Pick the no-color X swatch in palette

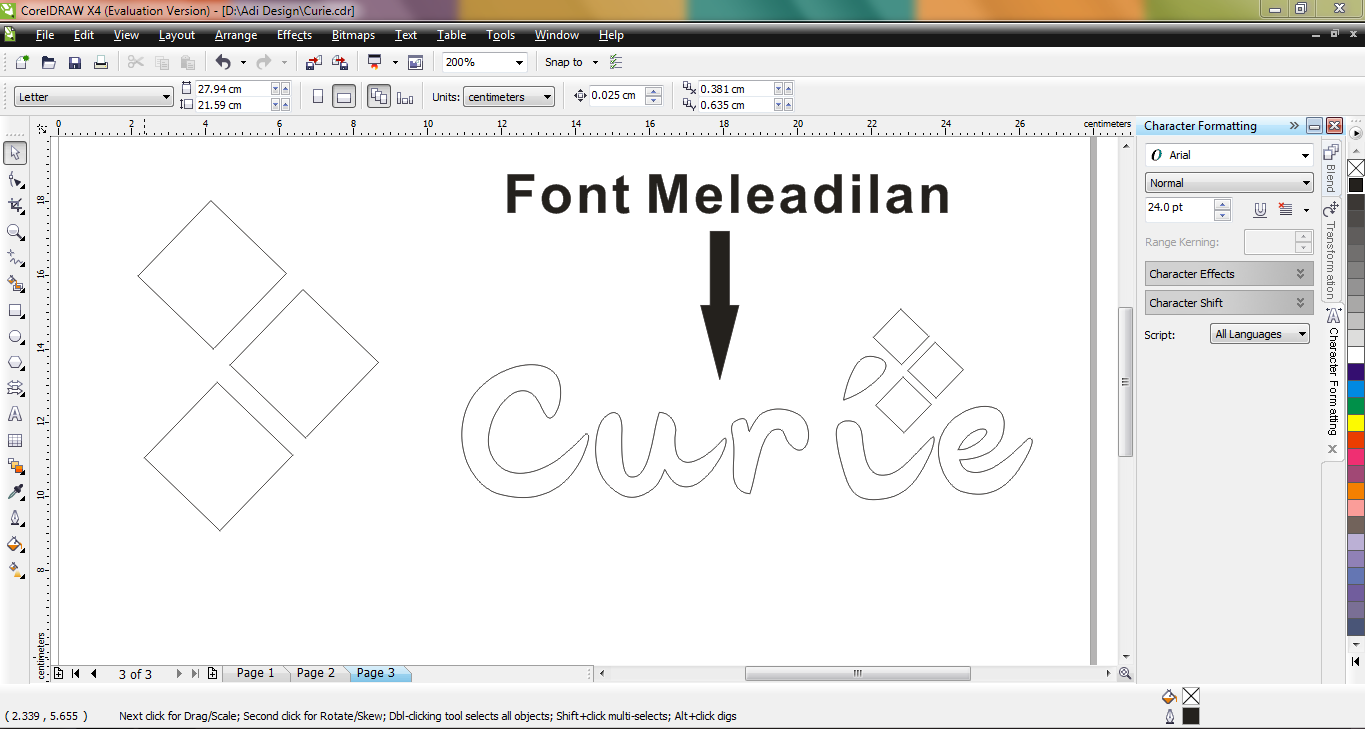click(1356, 167)
